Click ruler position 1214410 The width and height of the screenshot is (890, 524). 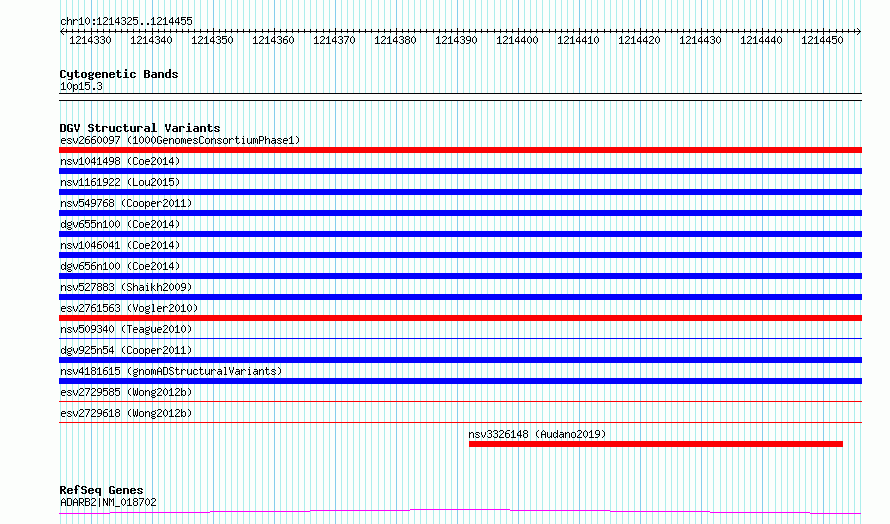point(578,40)
